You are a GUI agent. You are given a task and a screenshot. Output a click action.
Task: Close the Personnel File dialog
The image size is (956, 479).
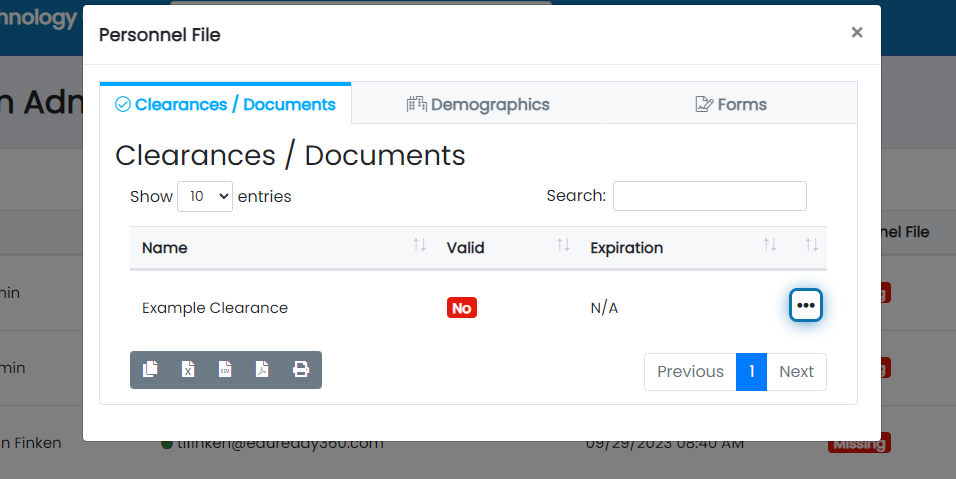856,33
